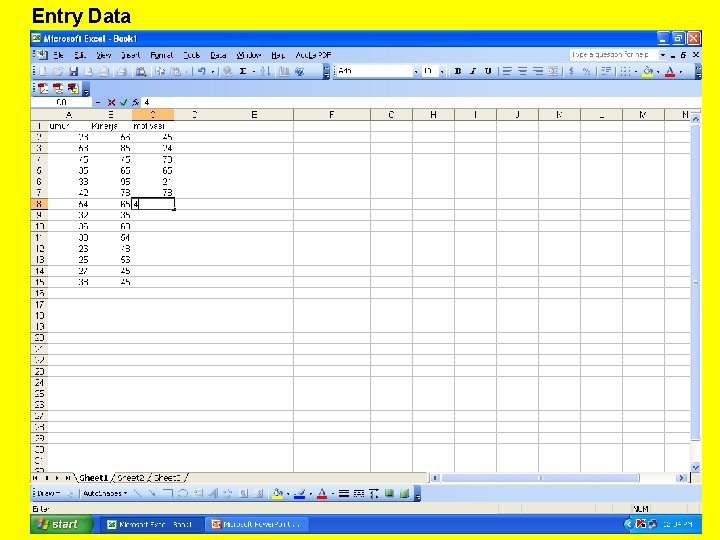Screen dimensions: 720x540
Task: Open the Format menu
Action: click(x=162, y=55)
